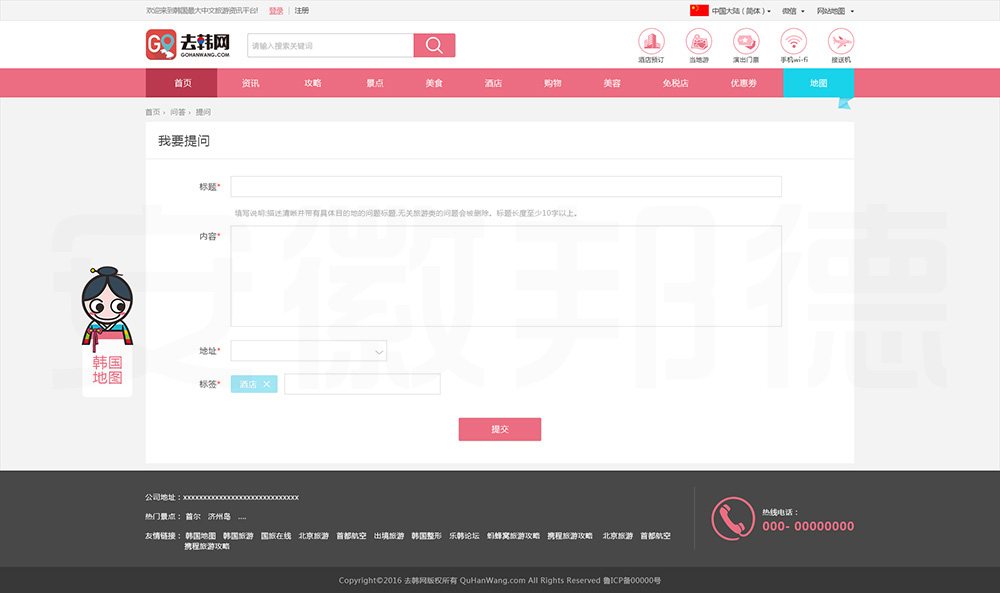The image size is (1000, 593).
Task: Open the 地址 select dropdown
Action: pos(308,351)
